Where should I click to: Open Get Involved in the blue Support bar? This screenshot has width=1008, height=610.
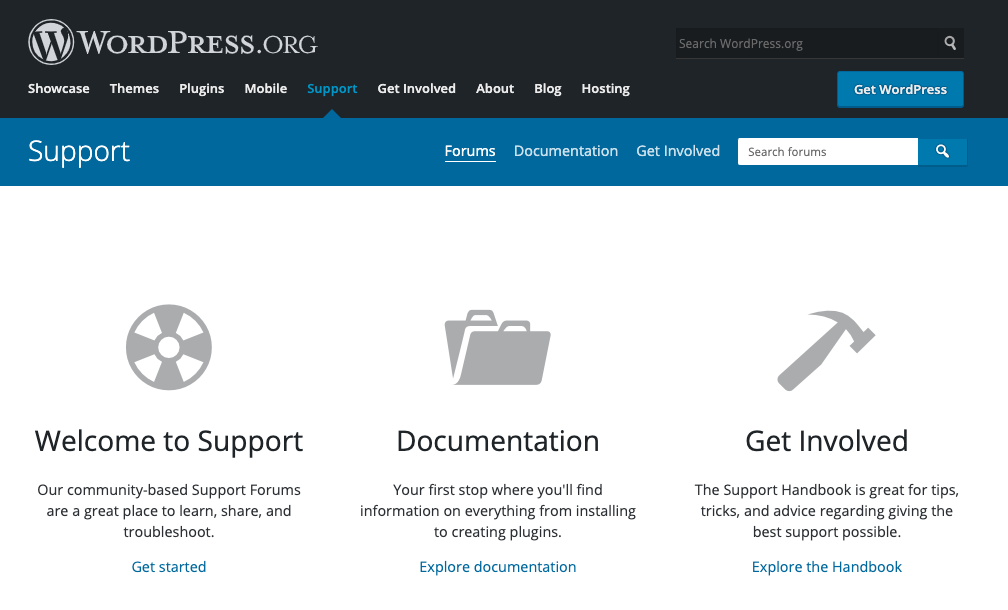[678, 151]
